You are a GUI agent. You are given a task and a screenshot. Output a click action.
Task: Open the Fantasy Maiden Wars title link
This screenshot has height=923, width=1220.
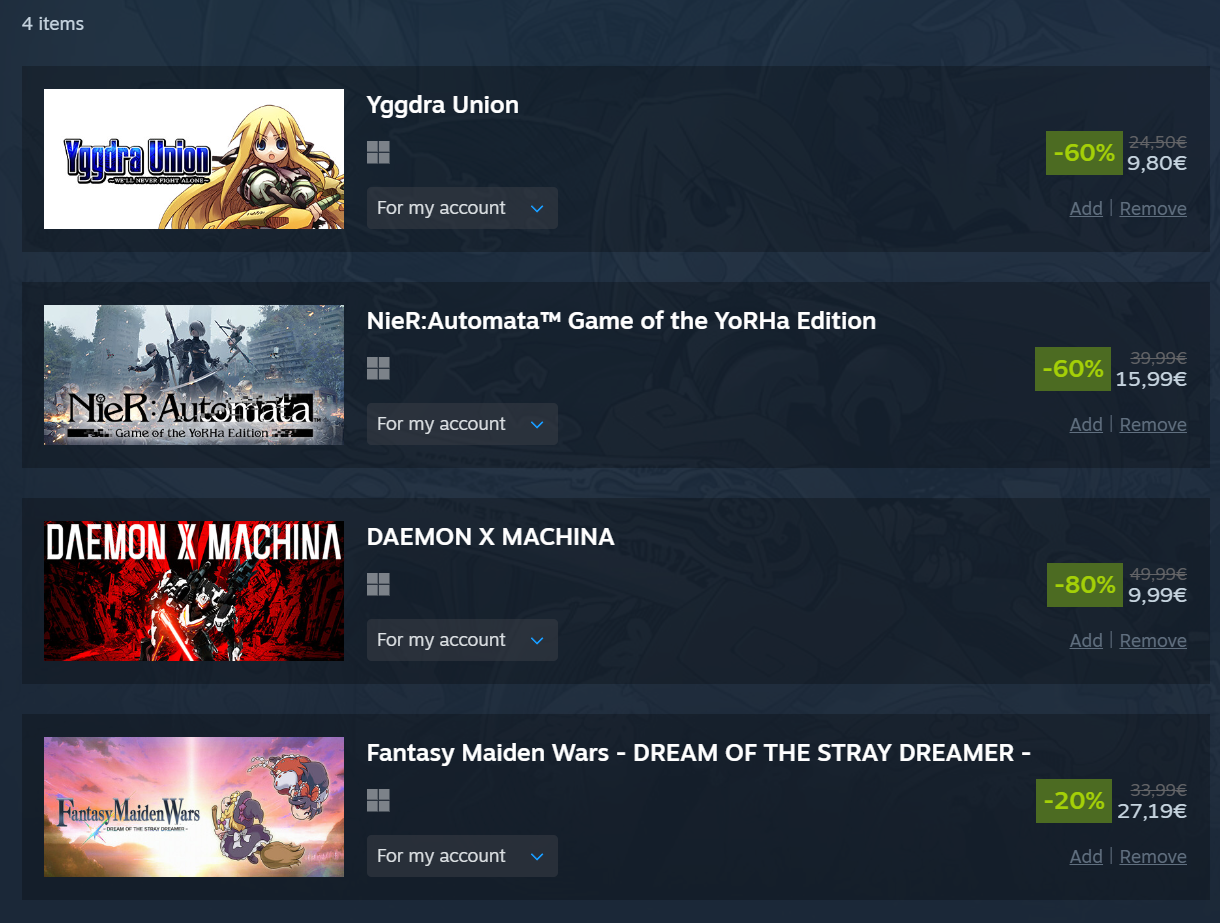tap(699, 752)
